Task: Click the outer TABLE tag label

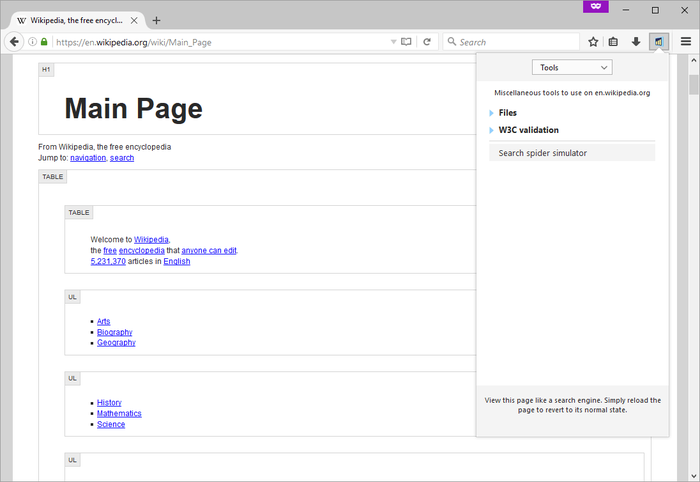Action: pos(53,177)
